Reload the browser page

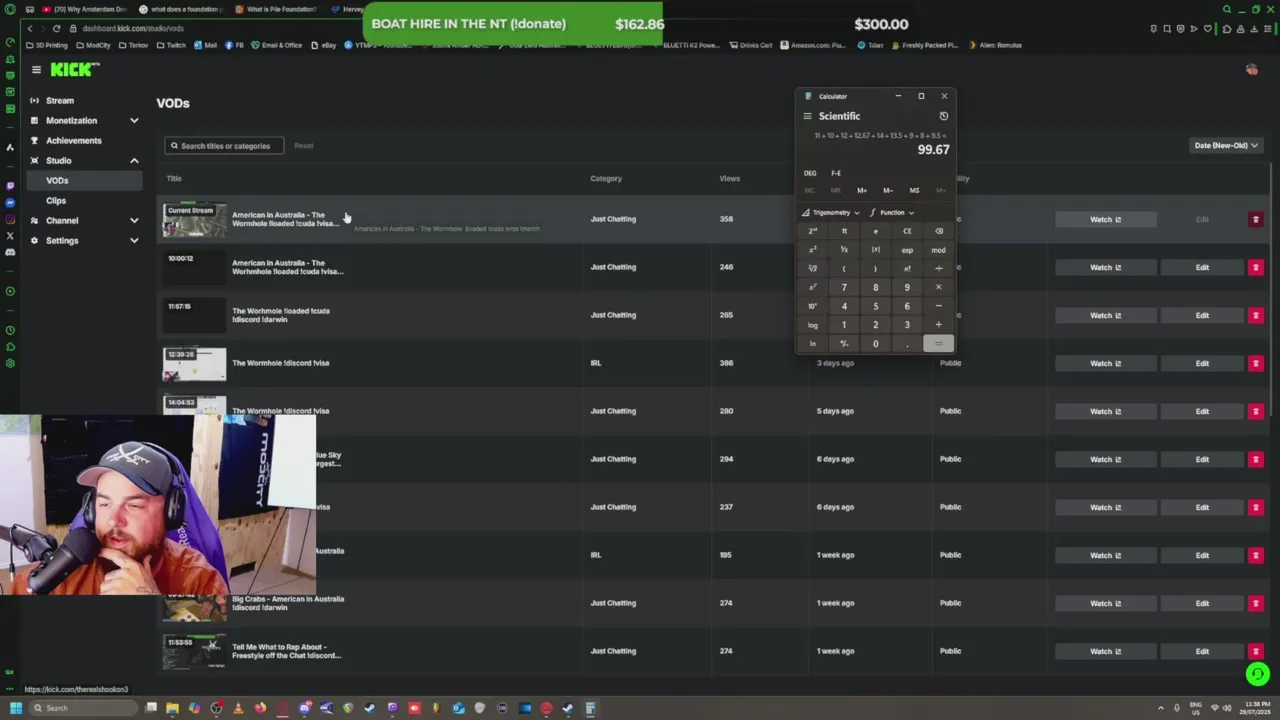coord(56,28)
